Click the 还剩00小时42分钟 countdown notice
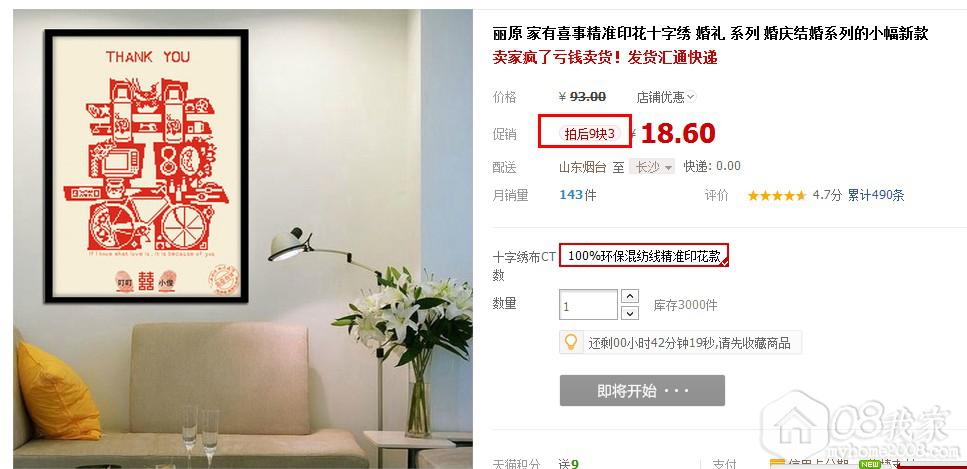The image size is (967, 469). point(689,342)
